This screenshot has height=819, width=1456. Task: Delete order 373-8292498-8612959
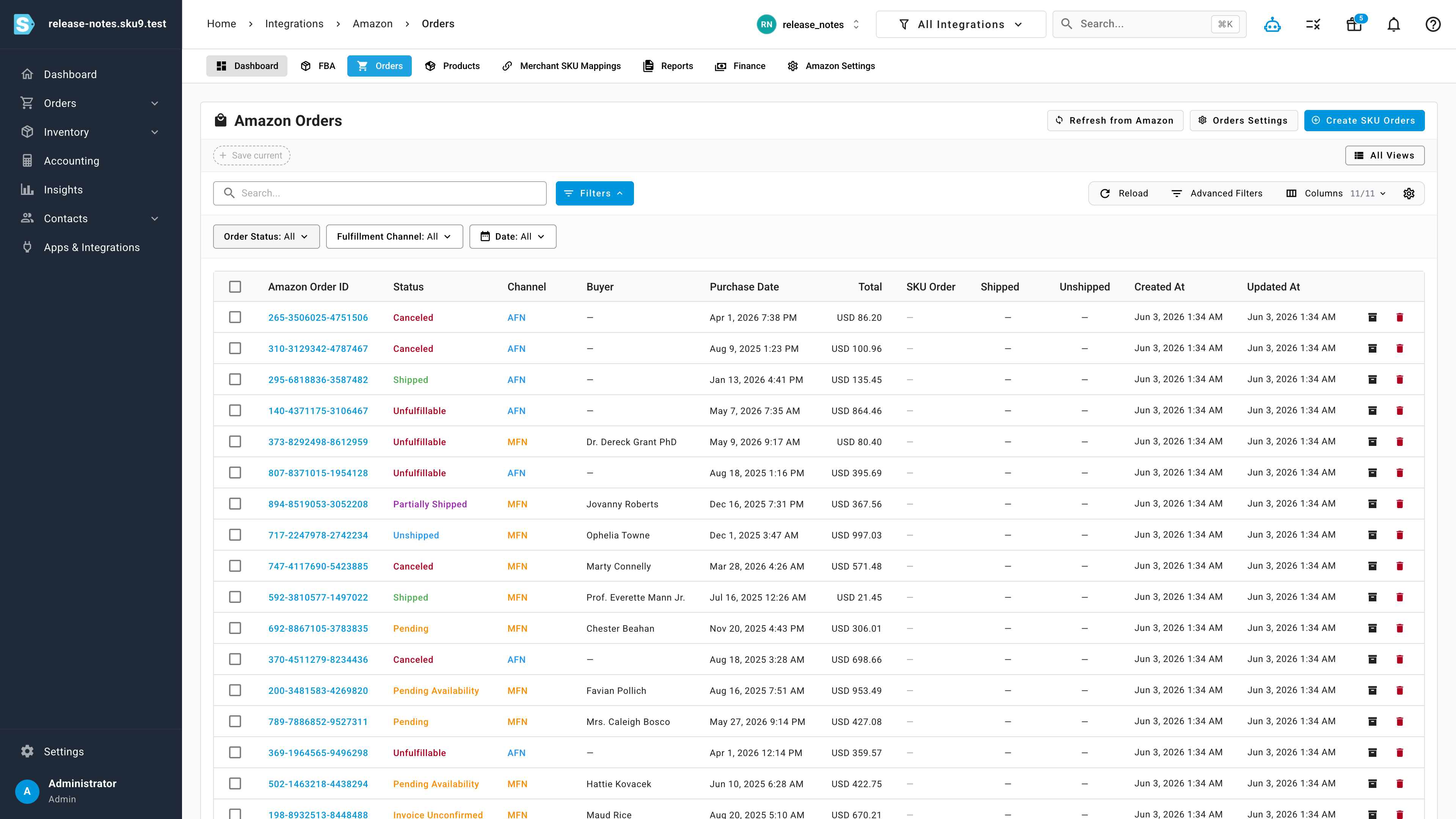point(1400,441)
